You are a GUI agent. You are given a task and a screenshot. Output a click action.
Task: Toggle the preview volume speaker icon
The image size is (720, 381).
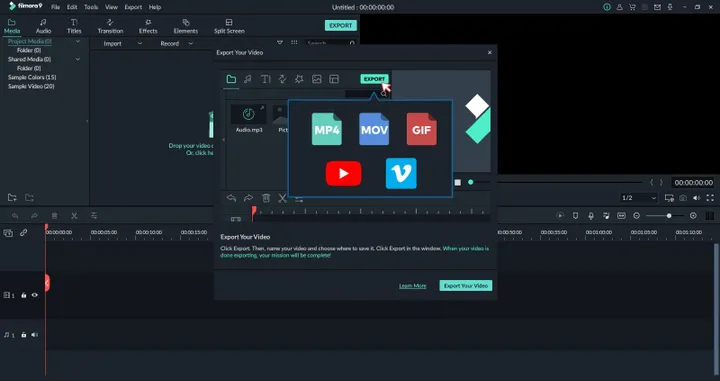click(697, 198)
